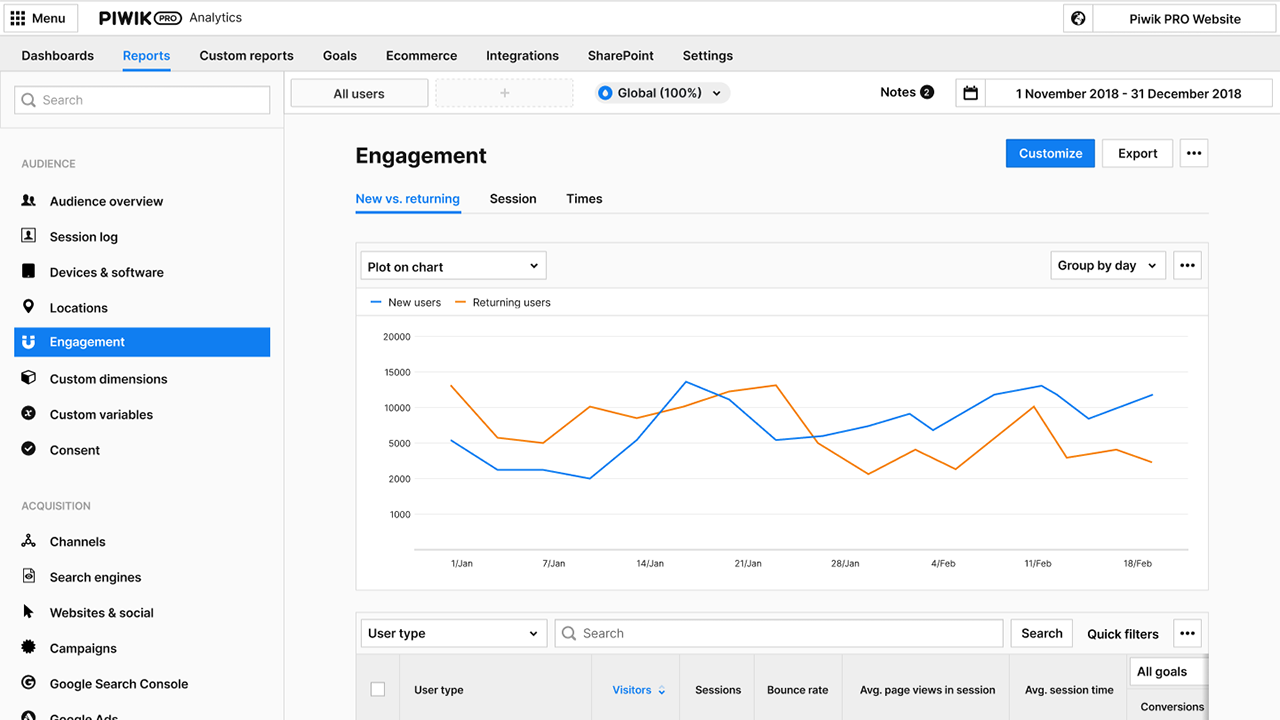
Task: Click the All users segment button
Action: pos(359,93)
